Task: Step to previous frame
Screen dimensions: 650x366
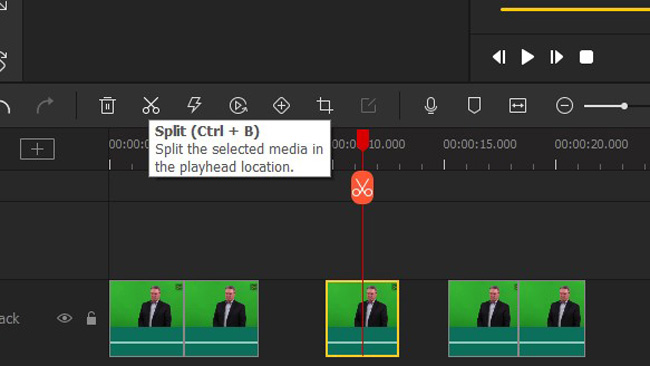Action: click(499, 57)
